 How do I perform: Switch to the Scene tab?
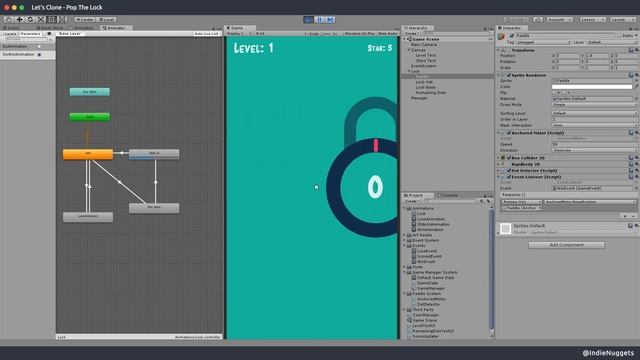tap(11, 28)
